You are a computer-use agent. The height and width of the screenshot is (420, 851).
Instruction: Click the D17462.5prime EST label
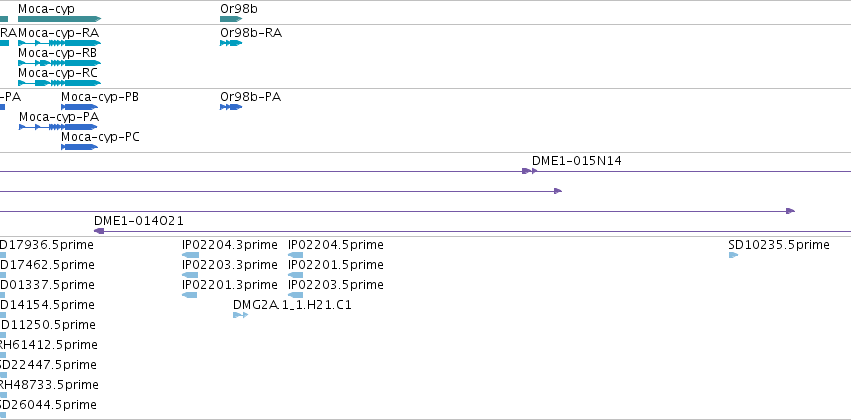(47, 265)
